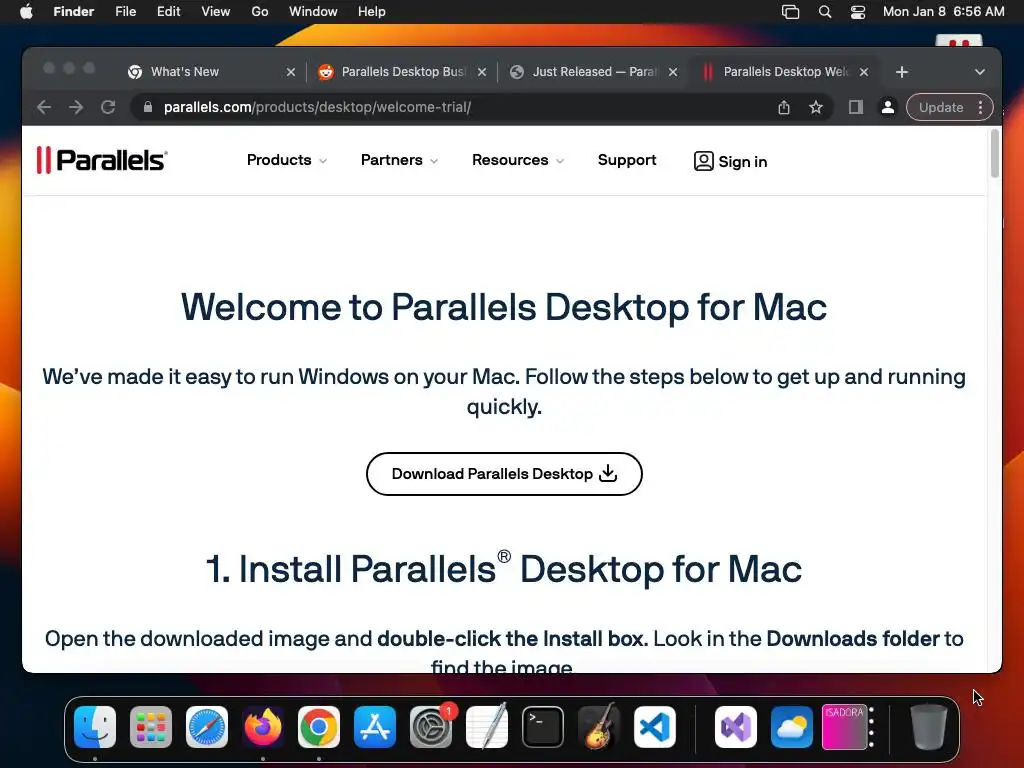Launch Terminal from the Dock
1024x768 pixels.
pyautogui.click(x=543, y=727)
